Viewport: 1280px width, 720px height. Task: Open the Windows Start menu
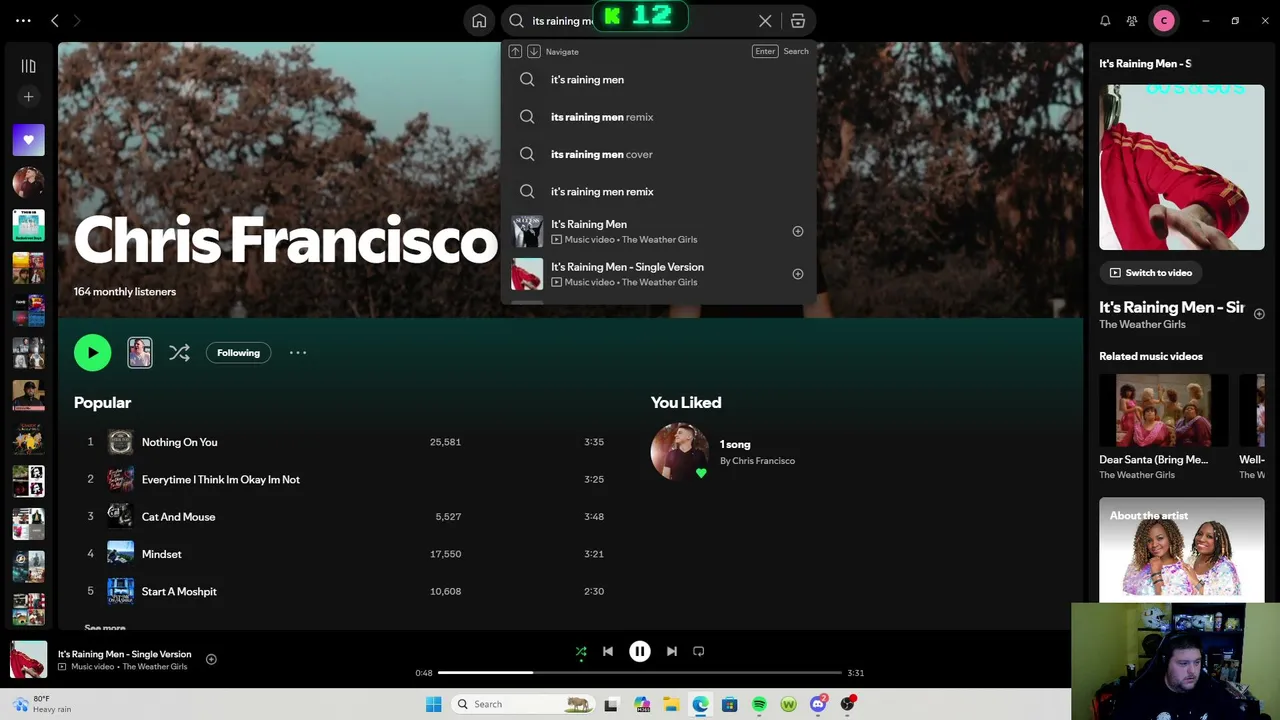[x=433, y=704]
